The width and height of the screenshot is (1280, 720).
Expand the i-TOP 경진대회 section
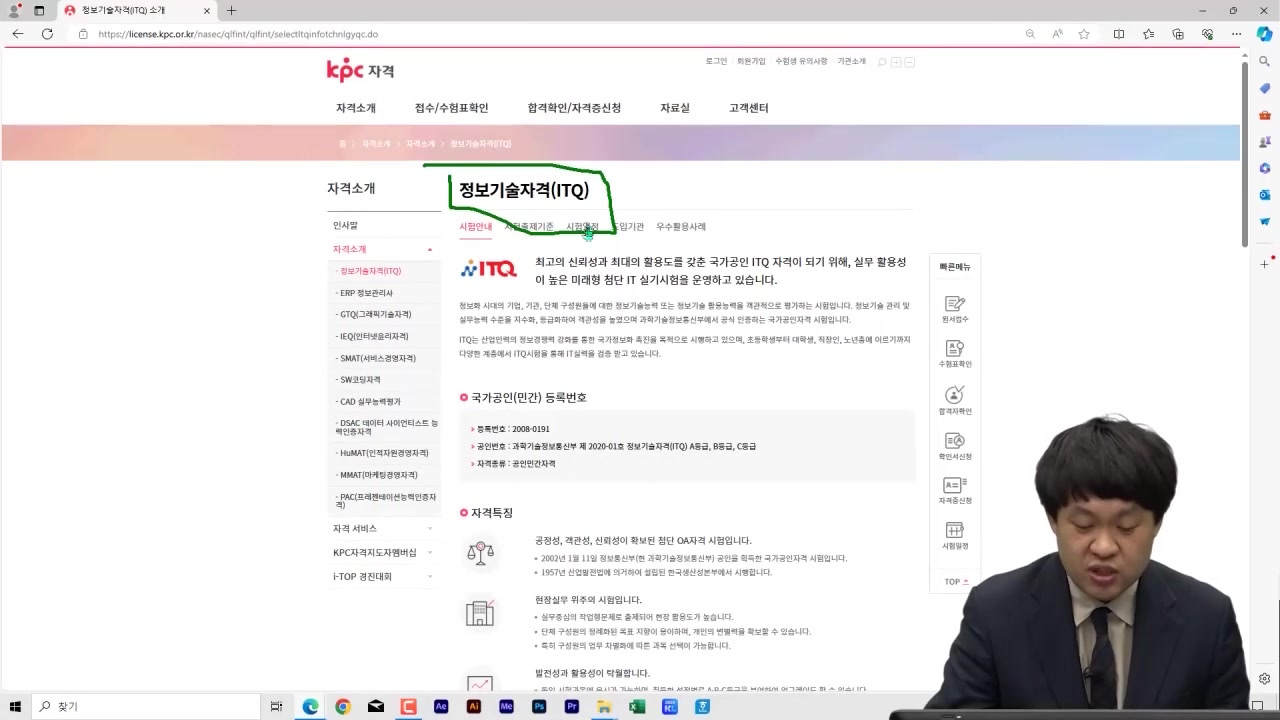(383, 576)
